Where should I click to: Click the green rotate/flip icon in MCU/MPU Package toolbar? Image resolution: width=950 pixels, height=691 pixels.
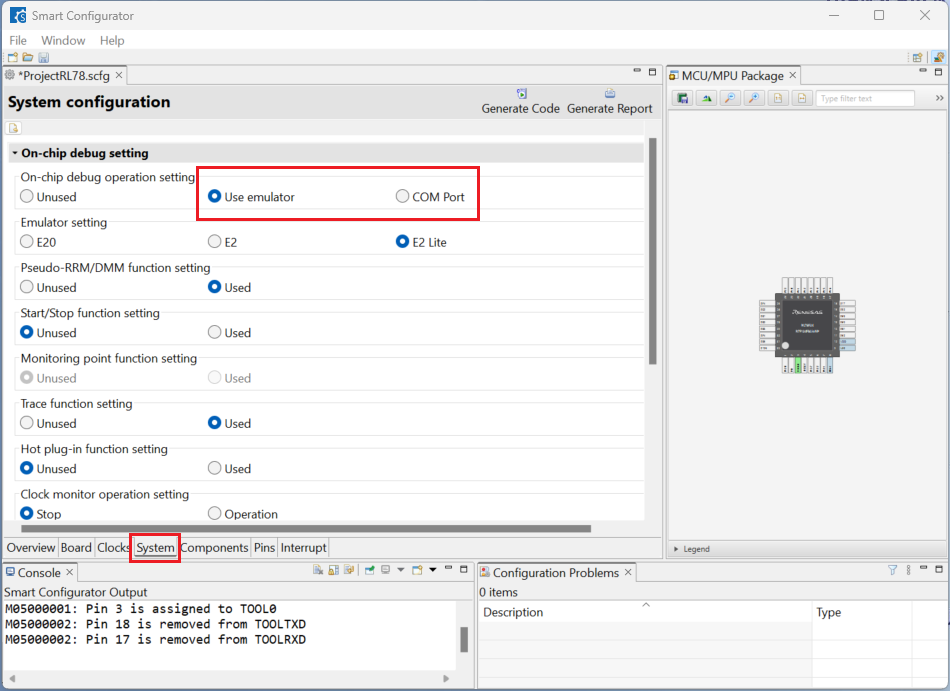[x=706, y=98]
